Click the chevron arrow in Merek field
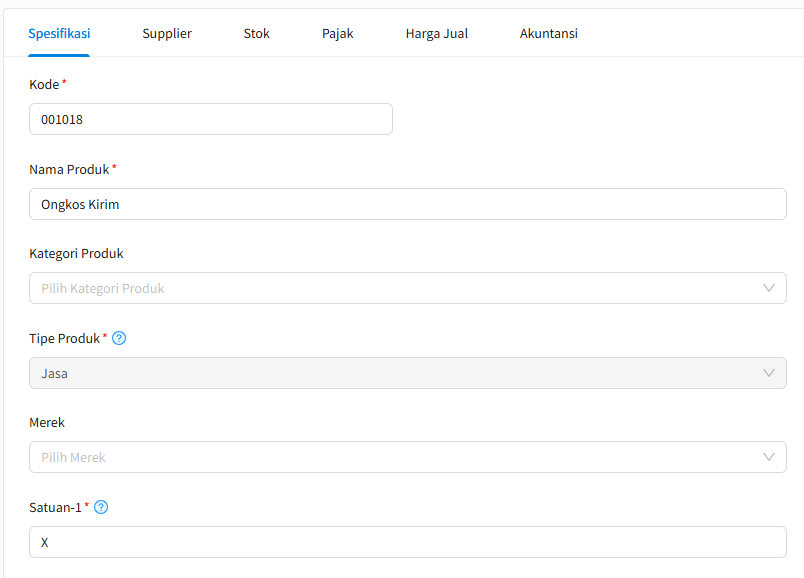The width and height of the screenshot is (804, 578). coord(768,457)
